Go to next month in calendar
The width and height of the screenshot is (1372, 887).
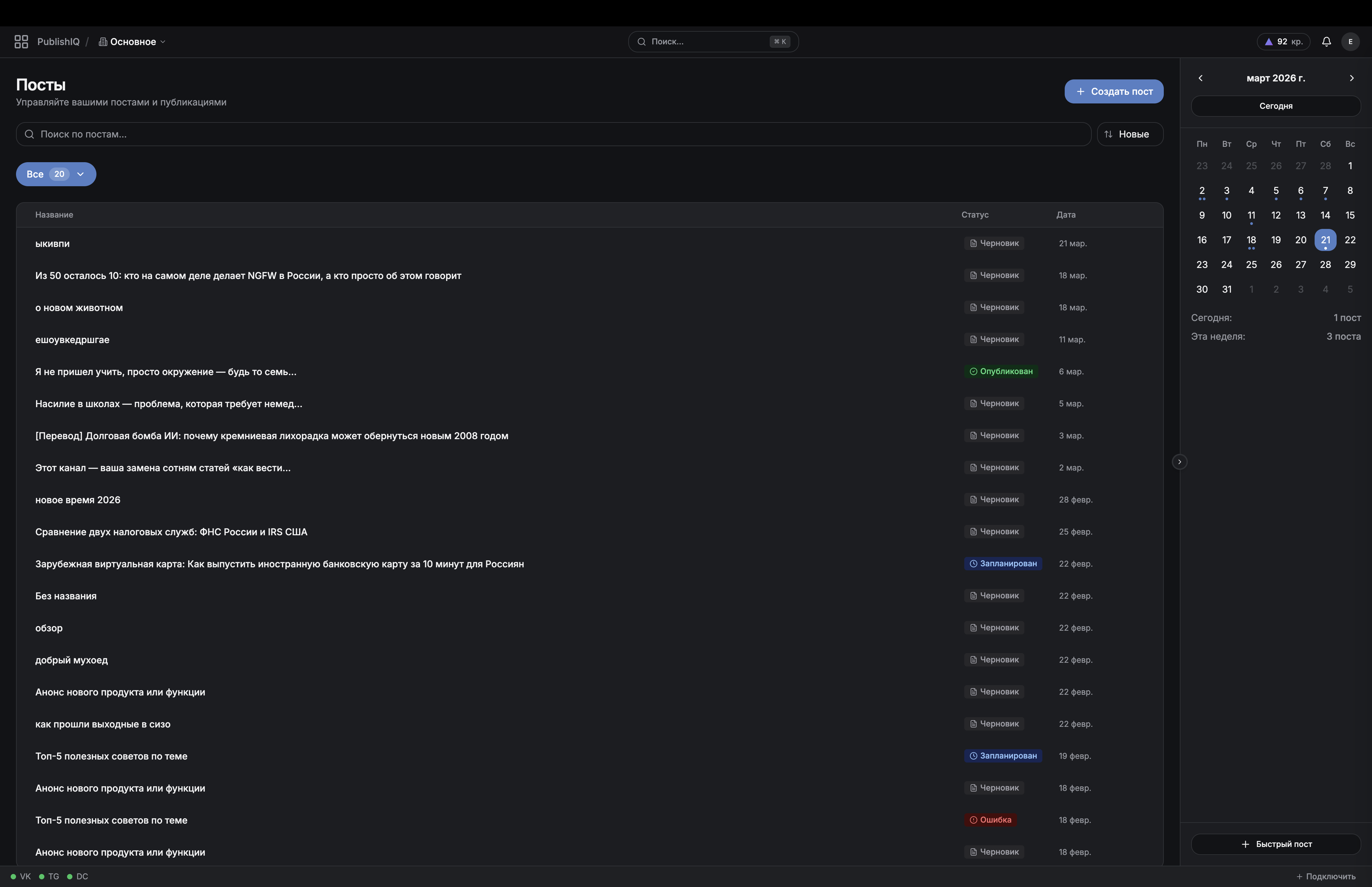[x=1351, y=78]
